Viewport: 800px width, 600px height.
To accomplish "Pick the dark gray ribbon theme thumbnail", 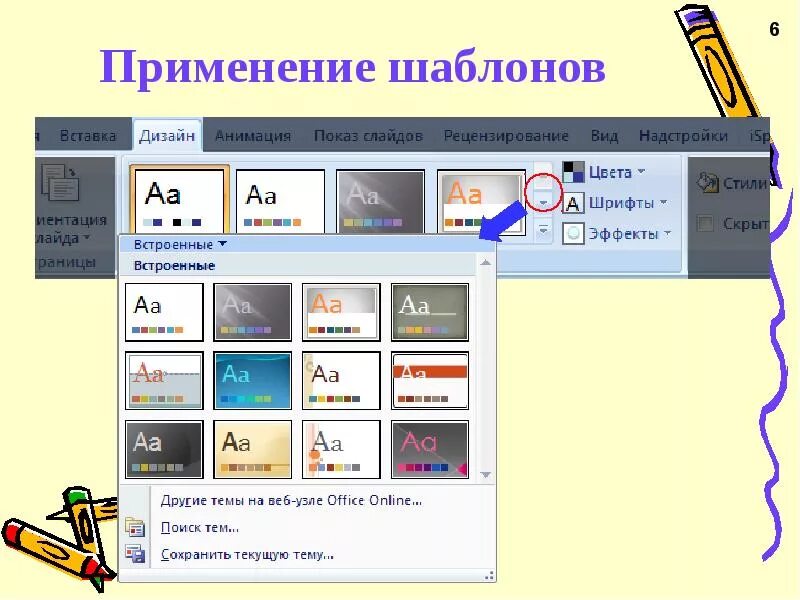I will 380,202.
